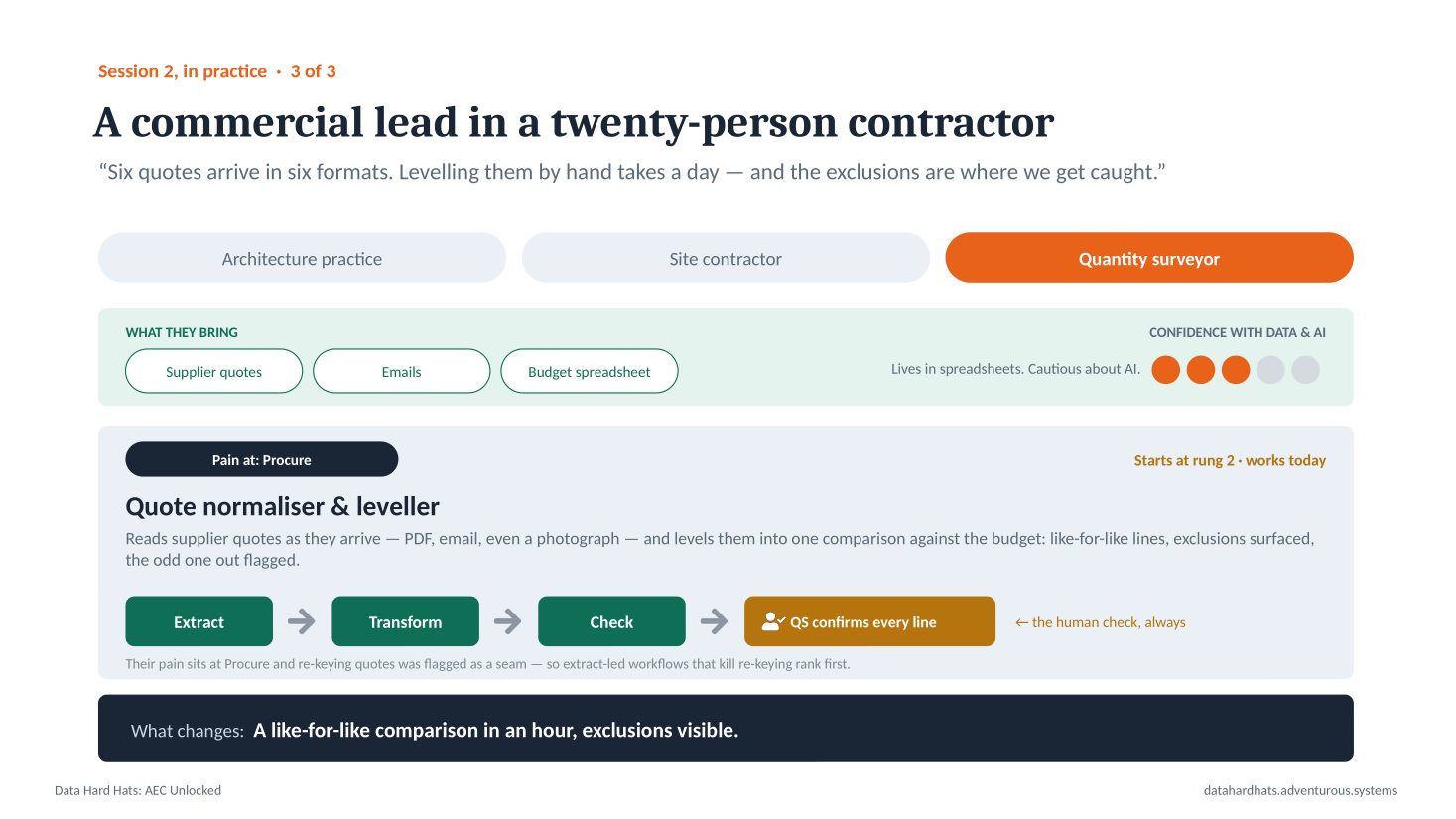The image size is (1456, 819).
Task: Select the third orange confidence dot
Action: [x=1236, y=370]
